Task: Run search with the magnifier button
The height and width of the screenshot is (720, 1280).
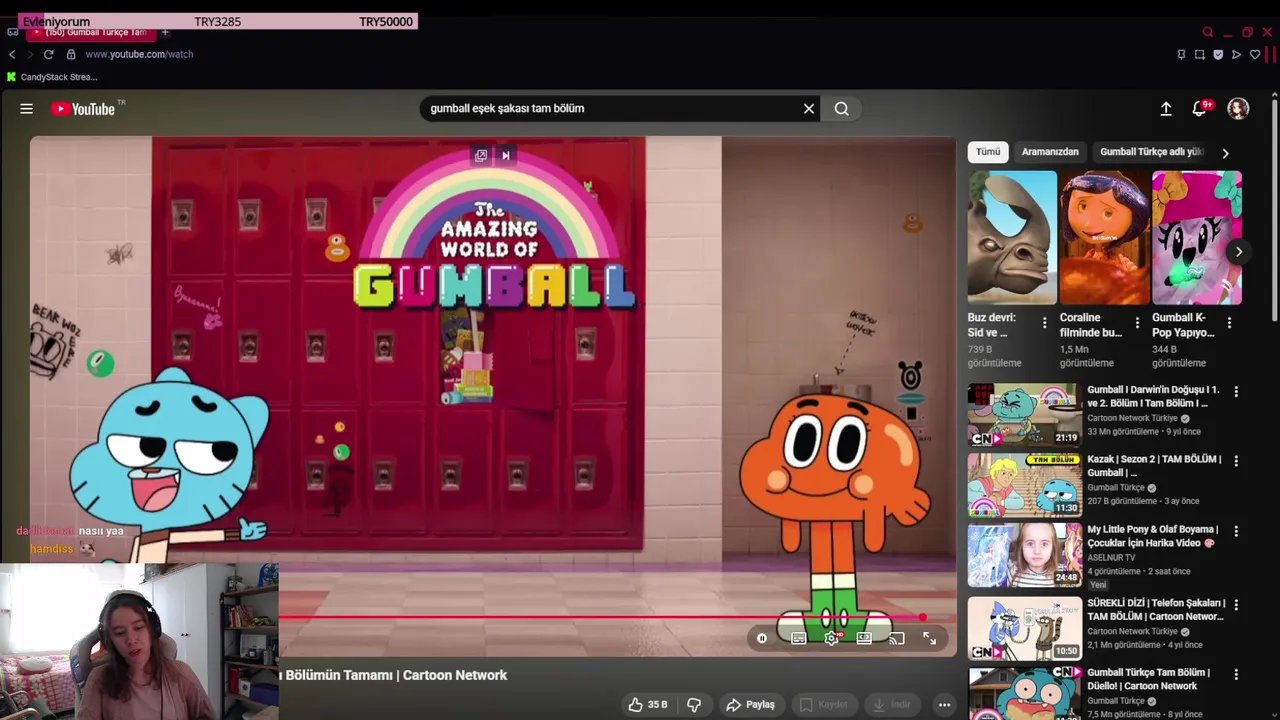Action: 842,109
